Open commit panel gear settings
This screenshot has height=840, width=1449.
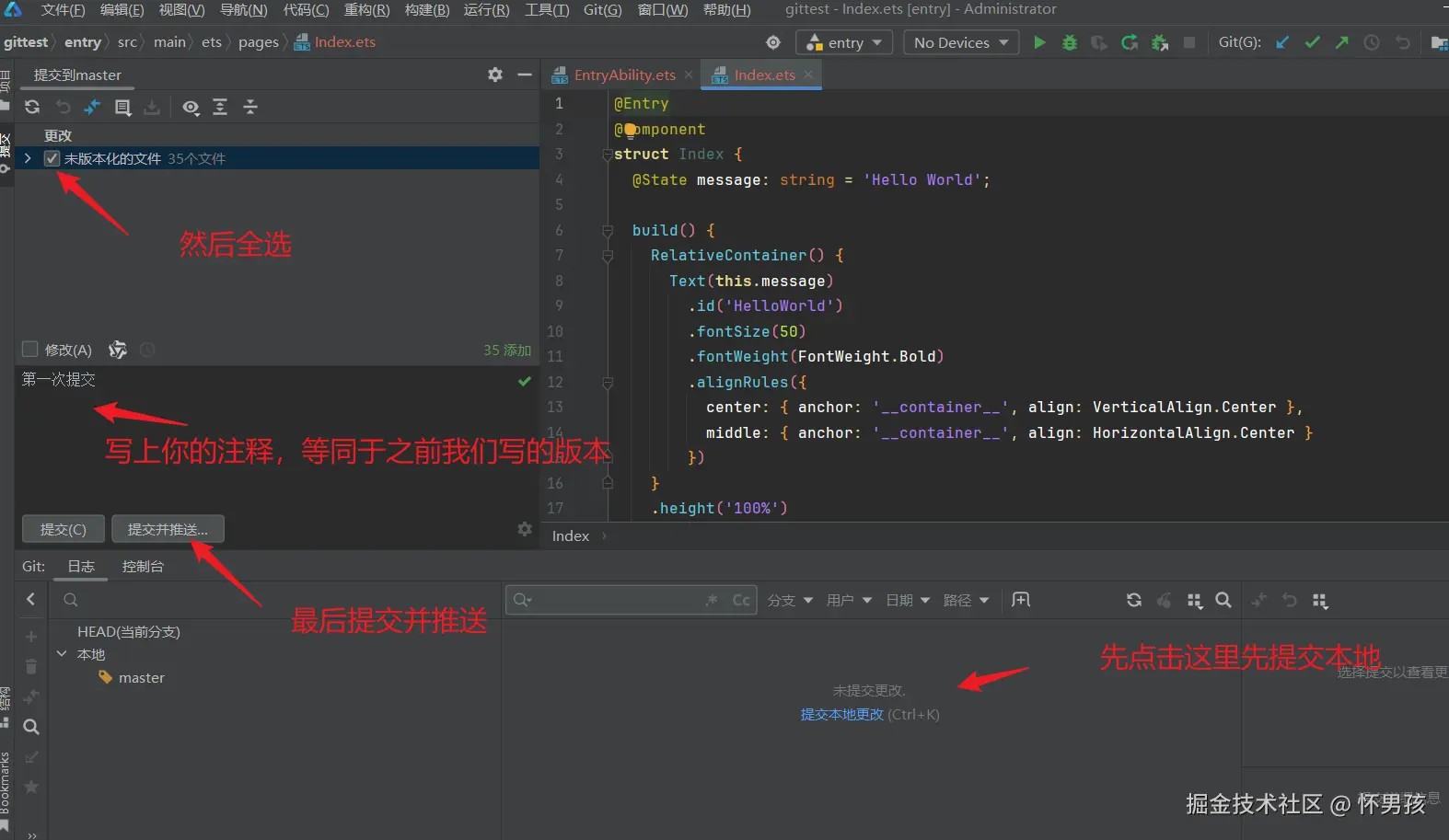[495, 75]
